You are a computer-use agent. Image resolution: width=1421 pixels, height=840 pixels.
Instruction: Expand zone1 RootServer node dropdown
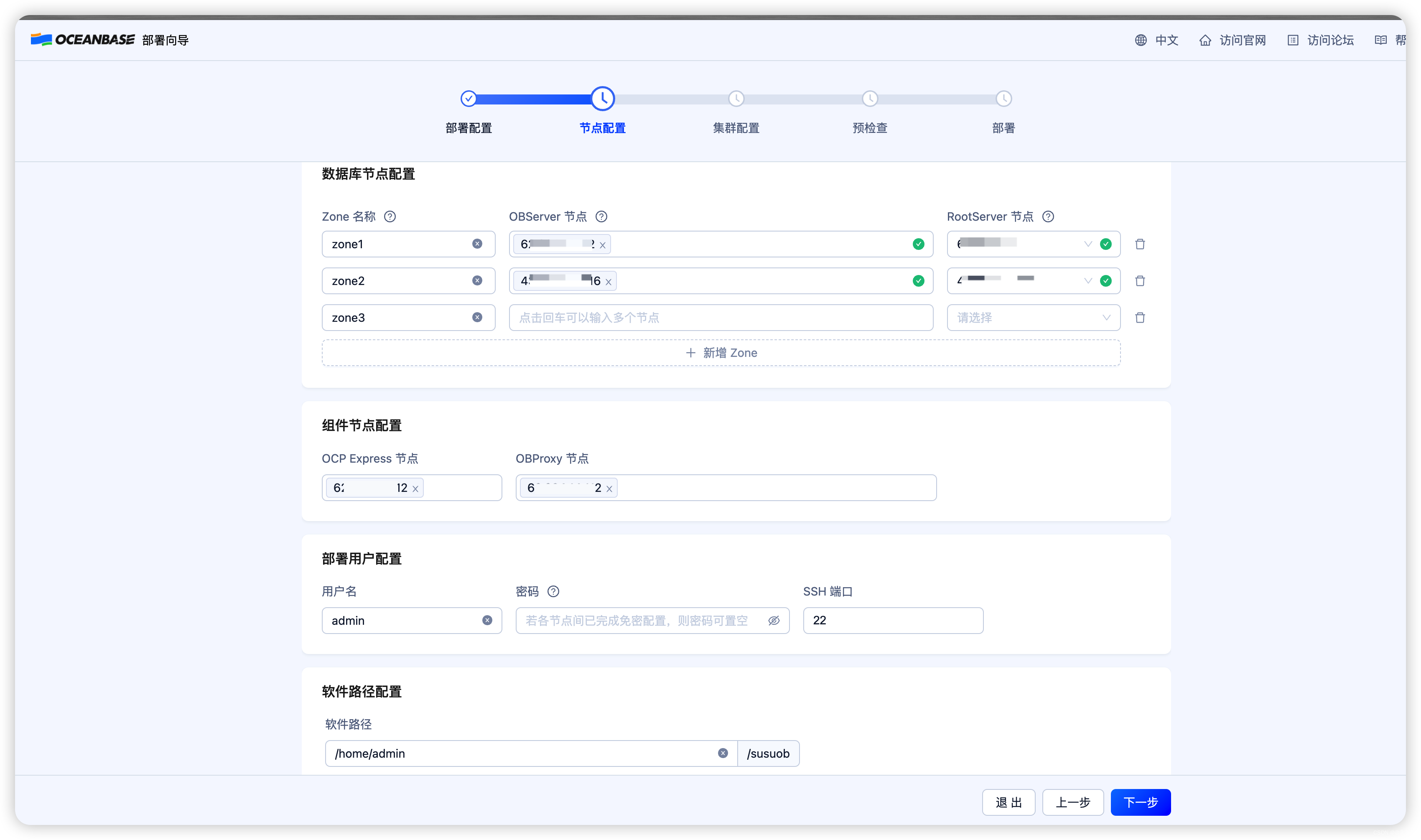(1087, 244)
